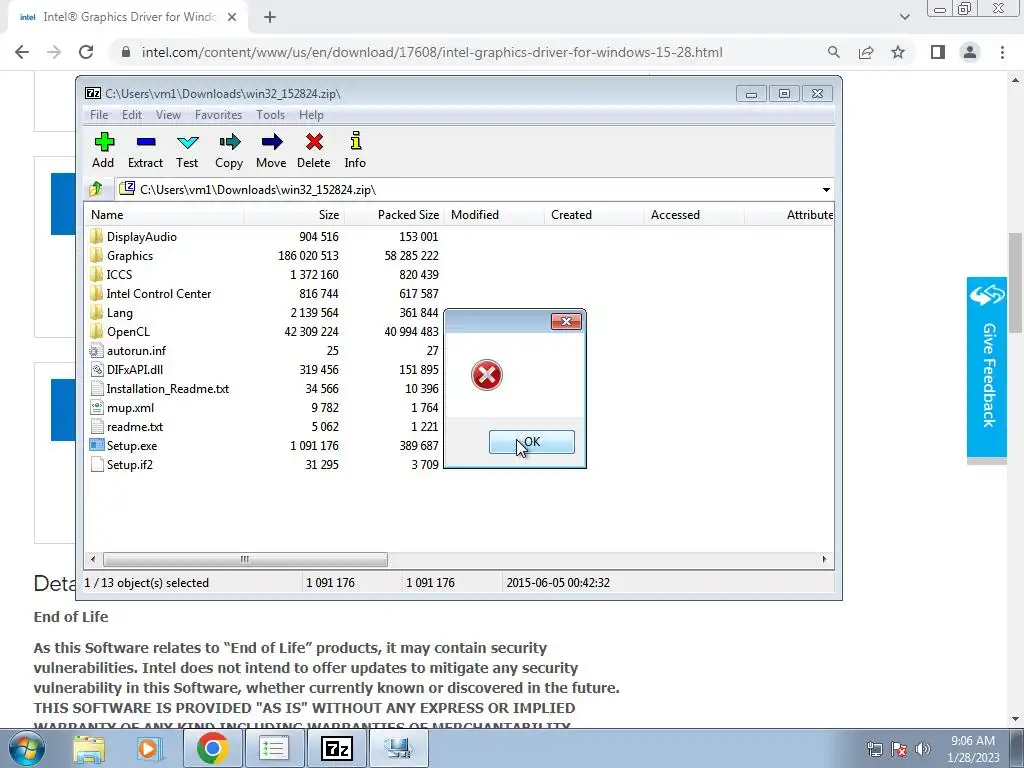Sort by Packed Size column header
Image resolution: width=1024 pixels, height=768 pixels.
(x=394, y=215)
